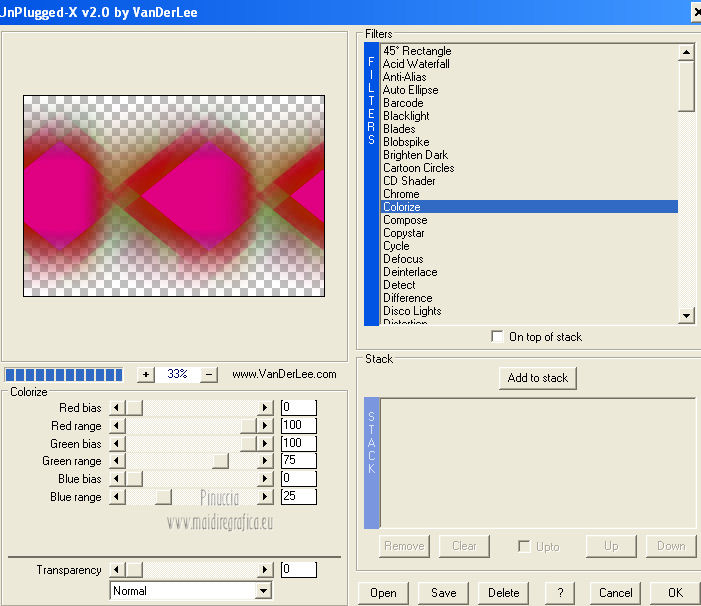Click the Red bias value field
Screen dimensions: 701x606
299,408
